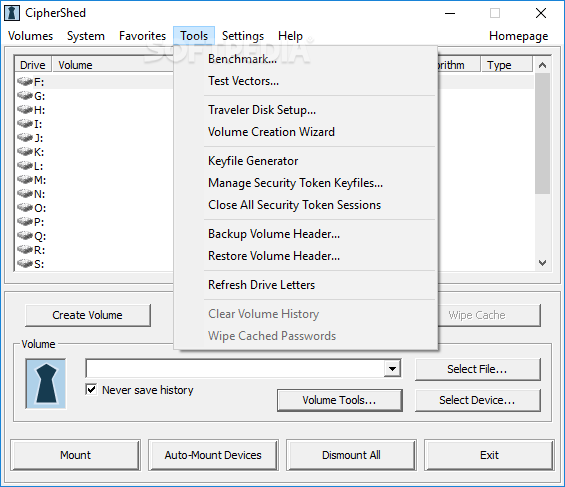
Task: Click the Type column header
Action: pos(507,65)
